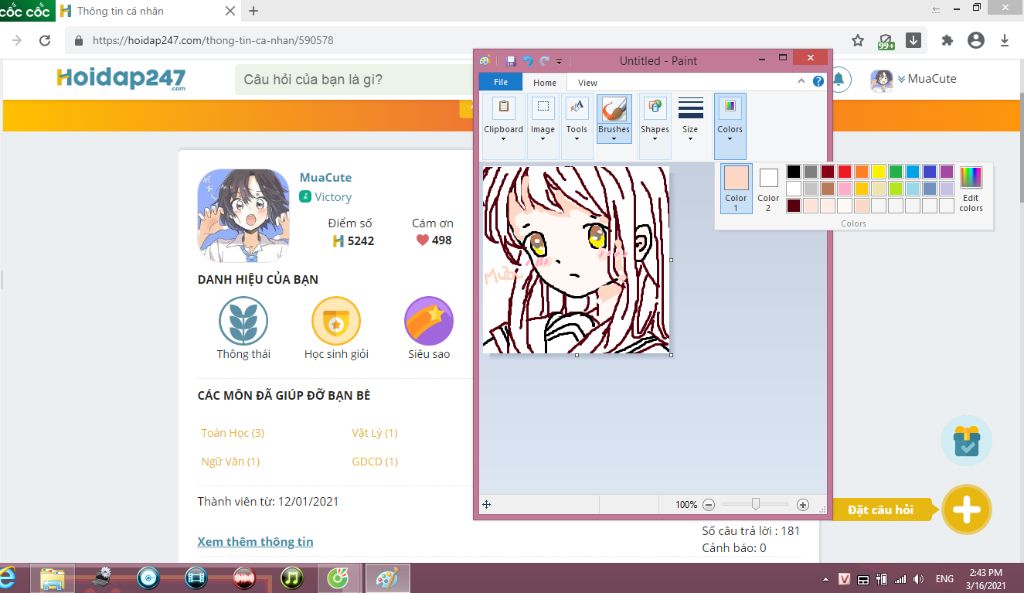Click the MuaCute profile avatar picture

pyautogui.click(x=243, y=216)
